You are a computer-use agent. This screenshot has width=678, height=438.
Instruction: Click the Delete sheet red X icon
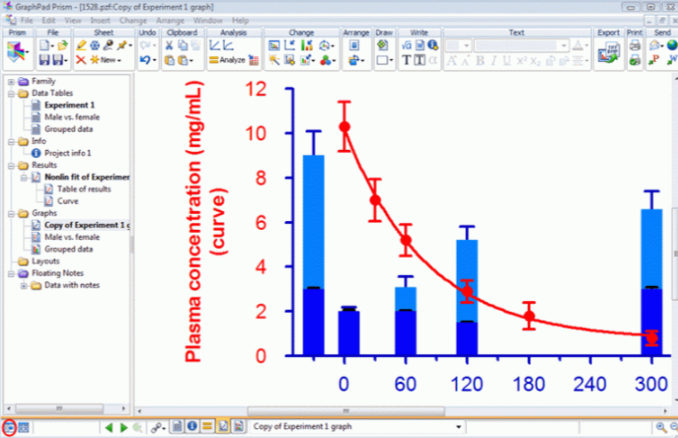[81, 62]
